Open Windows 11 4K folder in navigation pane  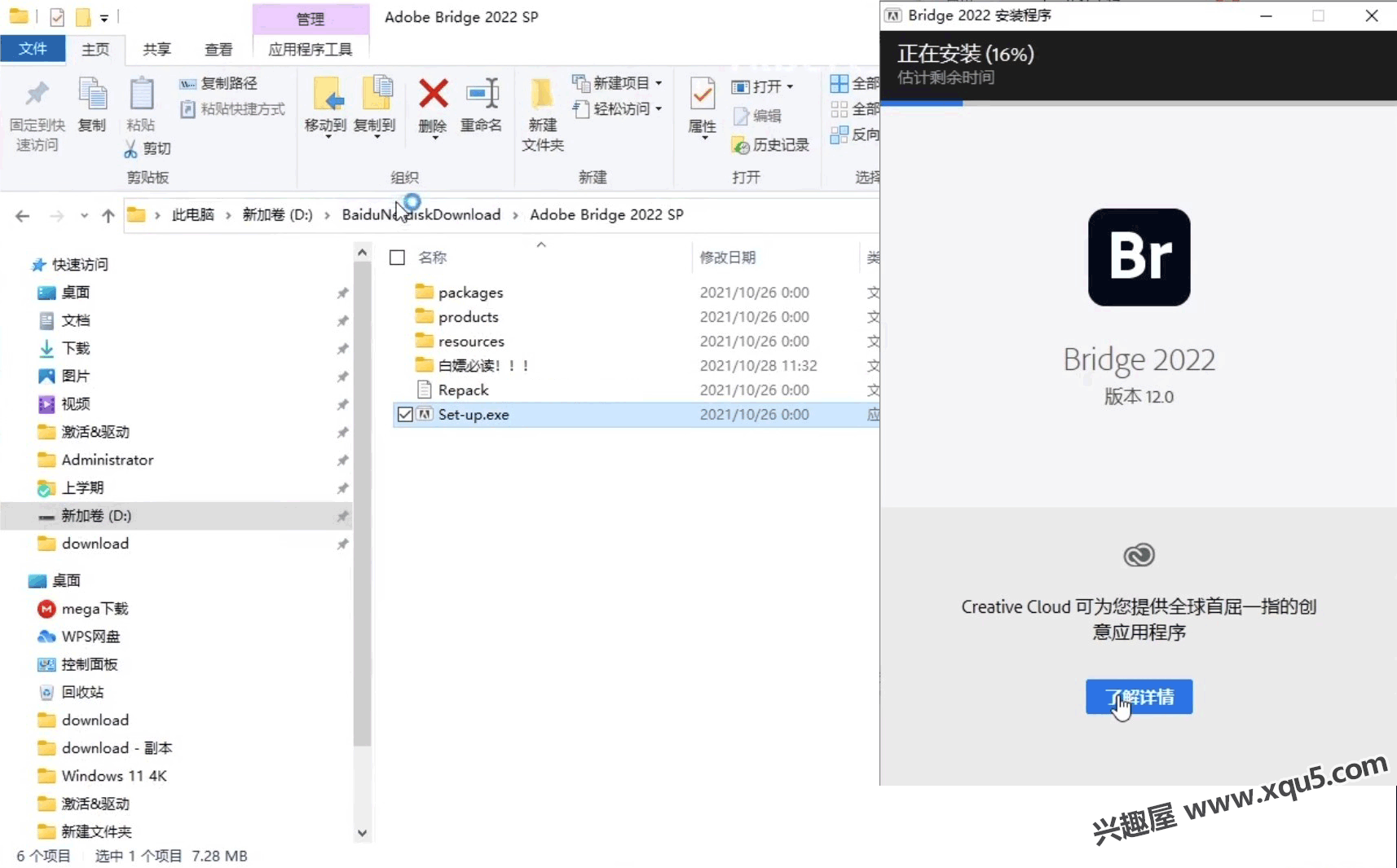[114, 777]
